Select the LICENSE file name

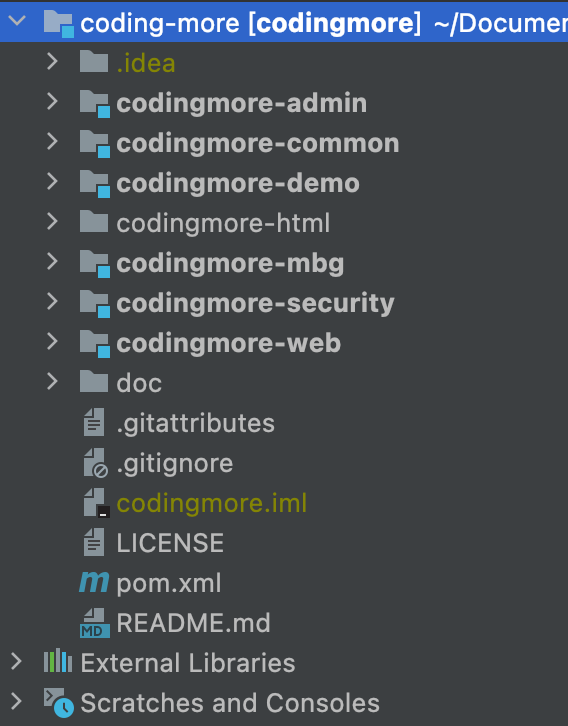pyautogui.click(x=170, y=543)
